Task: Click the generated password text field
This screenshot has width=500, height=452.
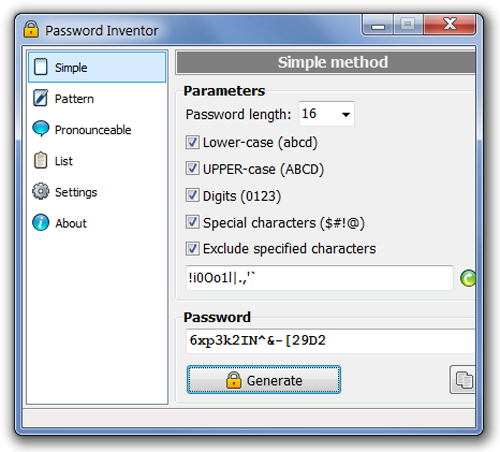Action: coord(331,341)
